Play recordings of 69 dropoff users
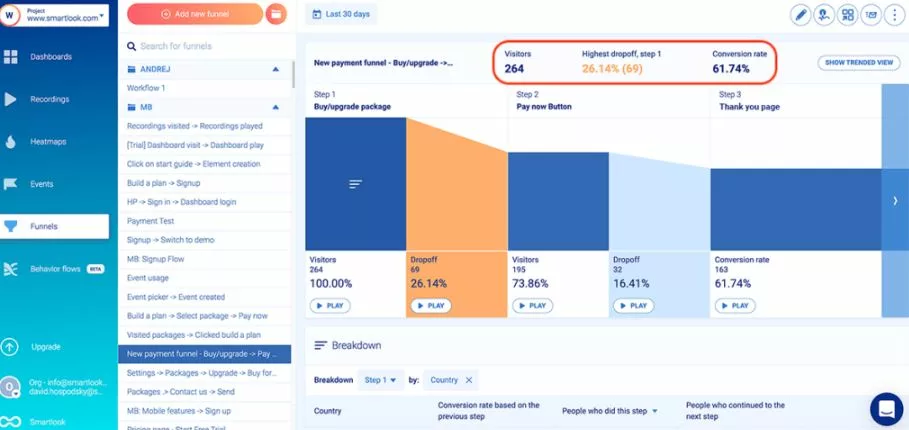The width and height of the screenshot is (909, 430). pyautogui.click(x=431, y=305)
